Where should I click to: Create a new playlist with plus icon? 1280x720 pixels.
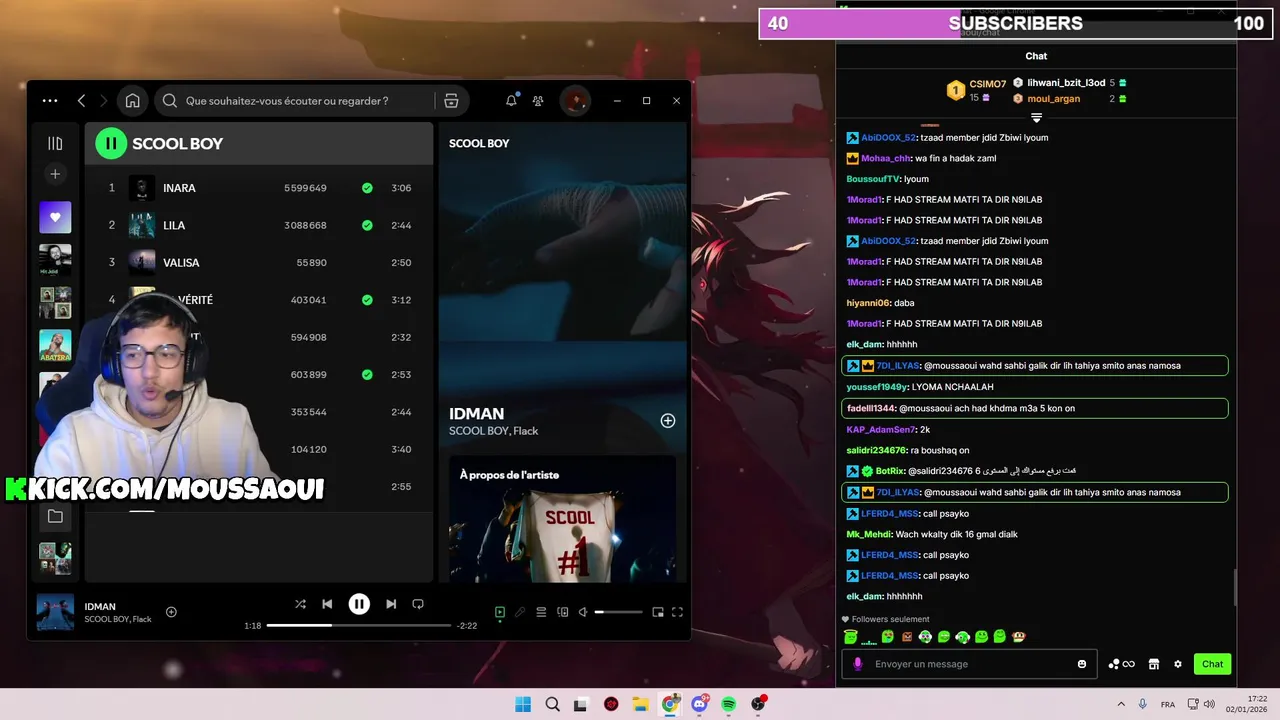coord(55,174)
